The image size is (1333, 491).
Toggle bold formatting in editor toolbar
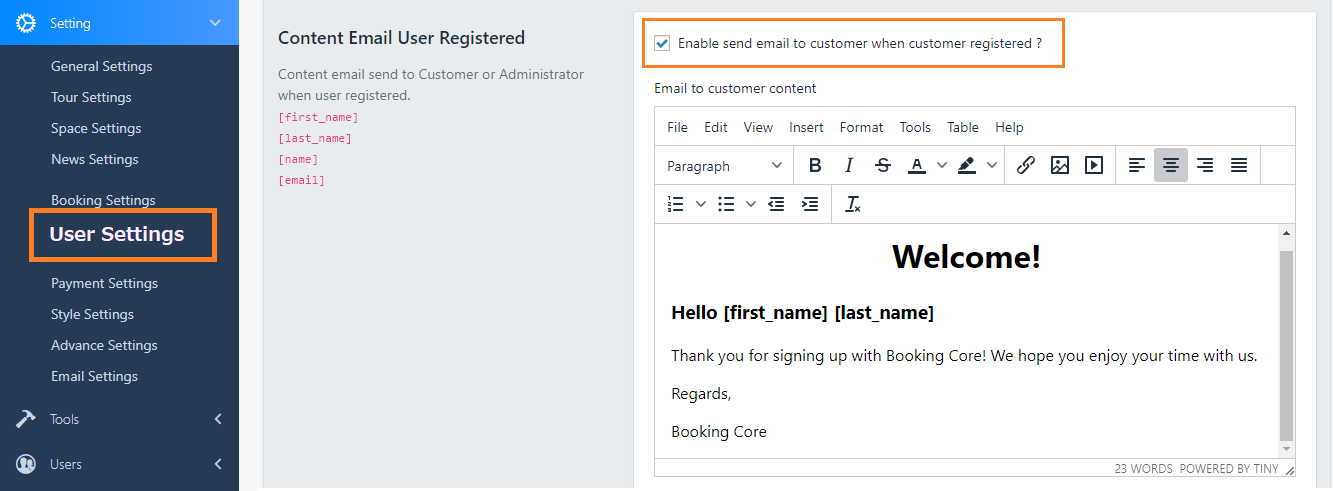tap(815, 166)
